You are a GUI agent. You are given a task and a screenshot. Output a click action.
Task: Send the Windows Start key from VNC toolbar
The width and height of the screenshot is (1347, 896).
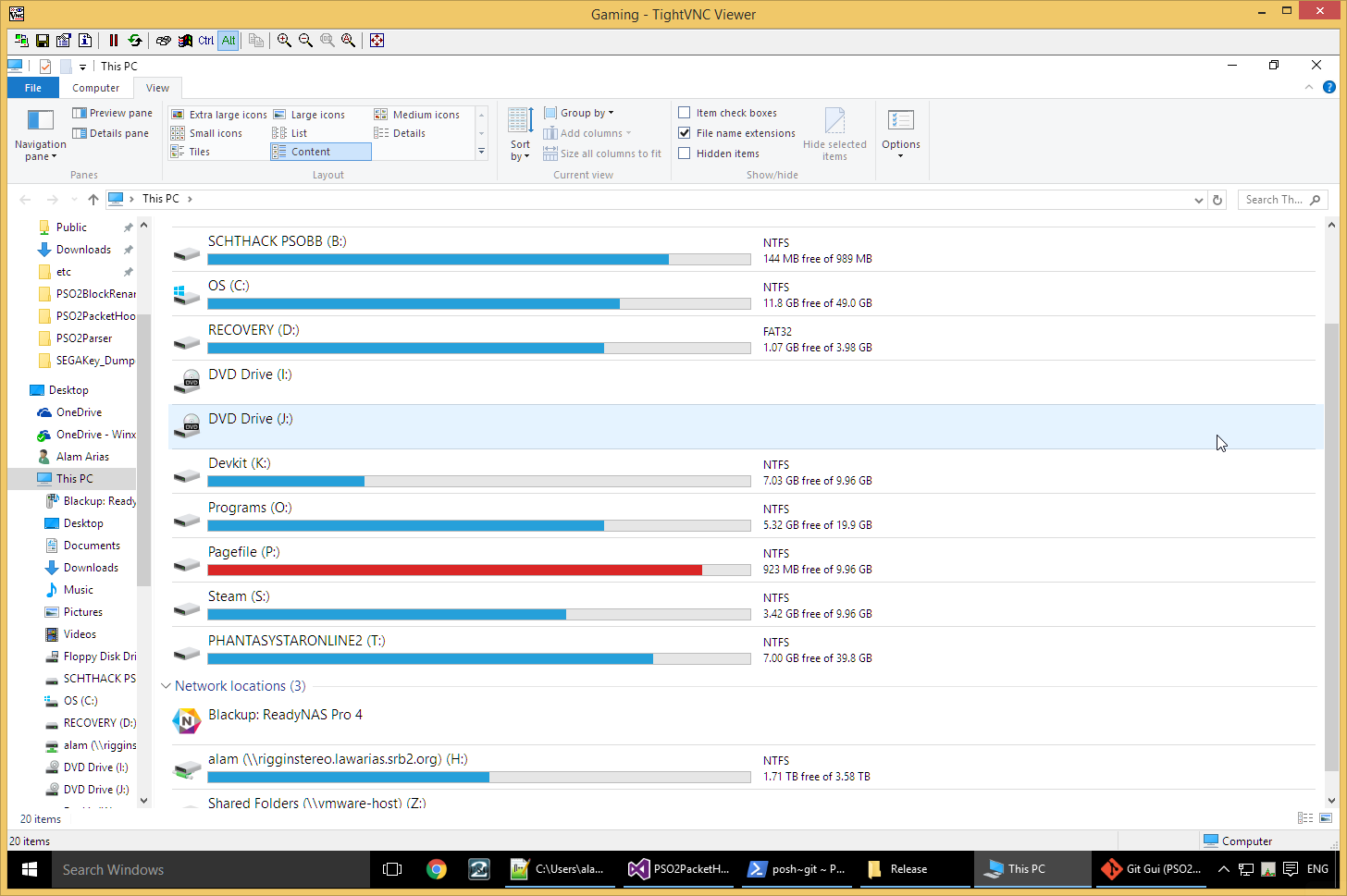click(x=185, y=40)
